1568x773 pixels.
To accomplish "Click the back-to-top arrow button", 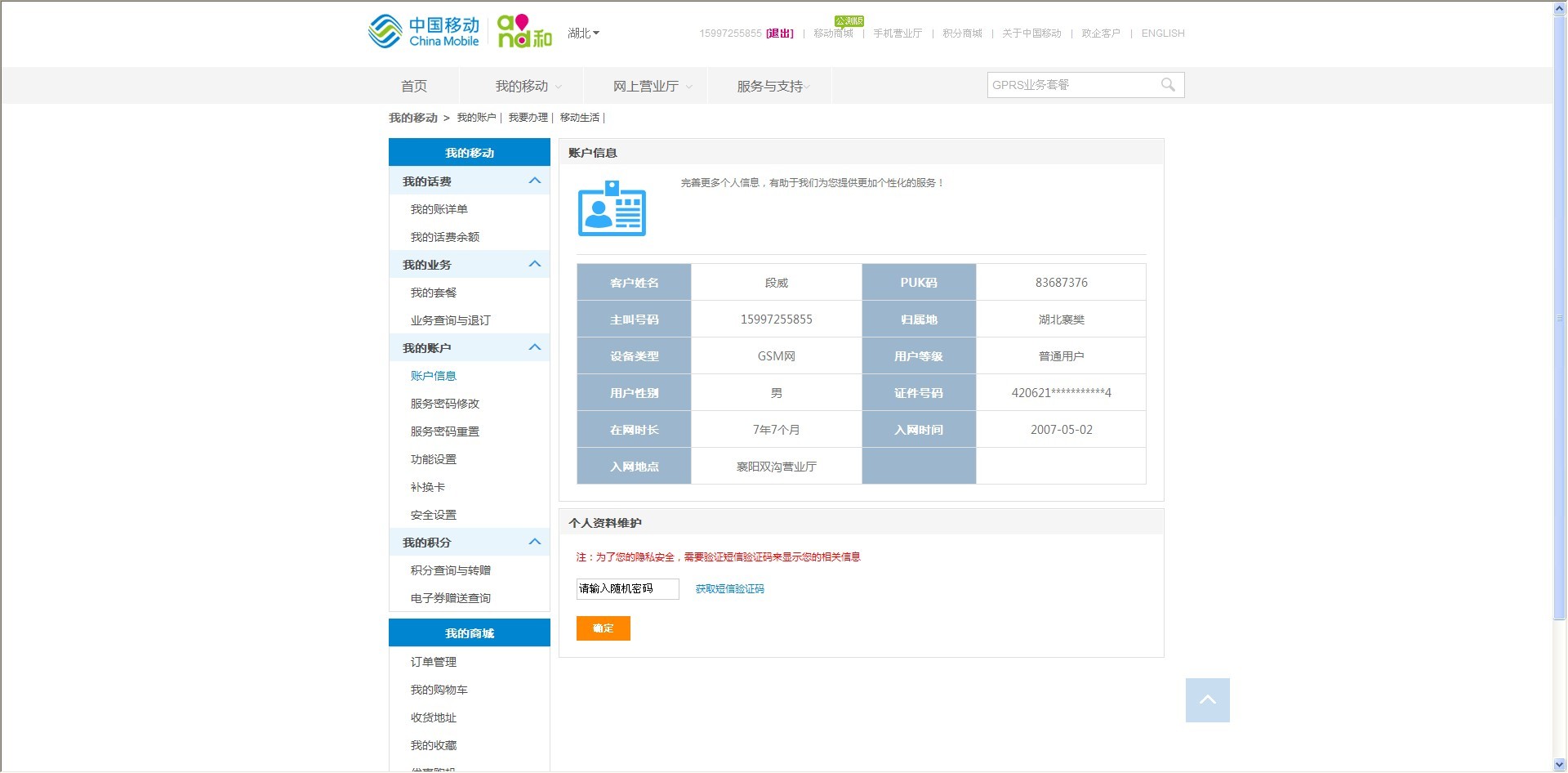I will click(1207, 700).
